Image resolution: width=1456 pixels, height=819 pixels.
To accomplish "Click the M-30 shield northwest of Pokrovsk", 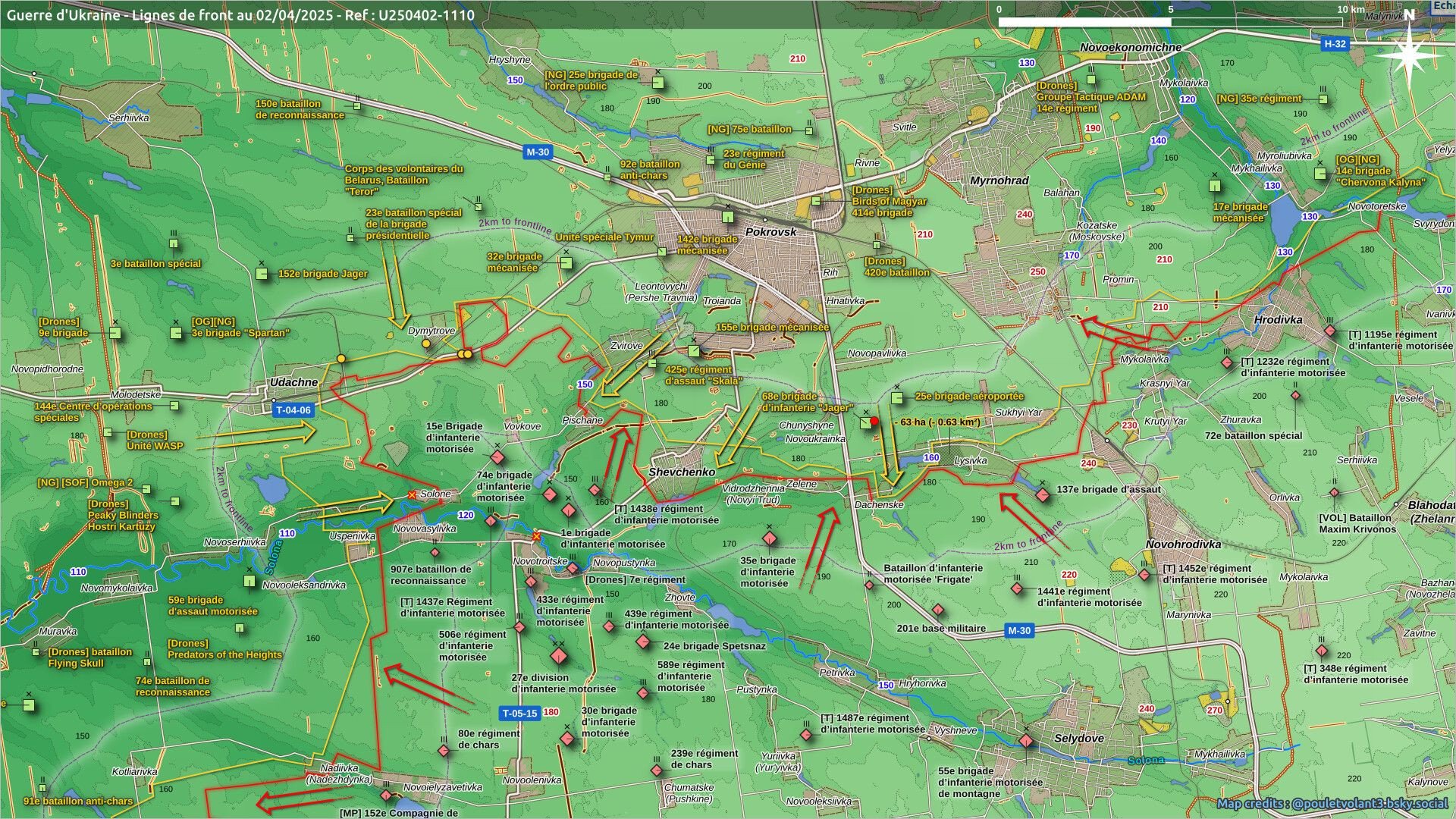I will point(538,152).
